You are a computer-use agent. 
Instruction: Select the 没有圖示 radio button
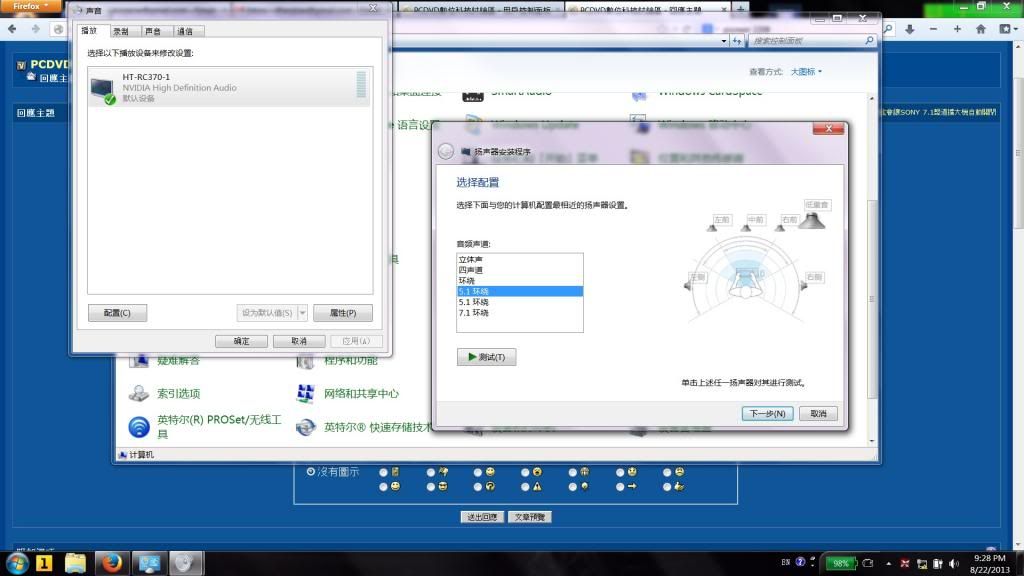tap(311, 471)
